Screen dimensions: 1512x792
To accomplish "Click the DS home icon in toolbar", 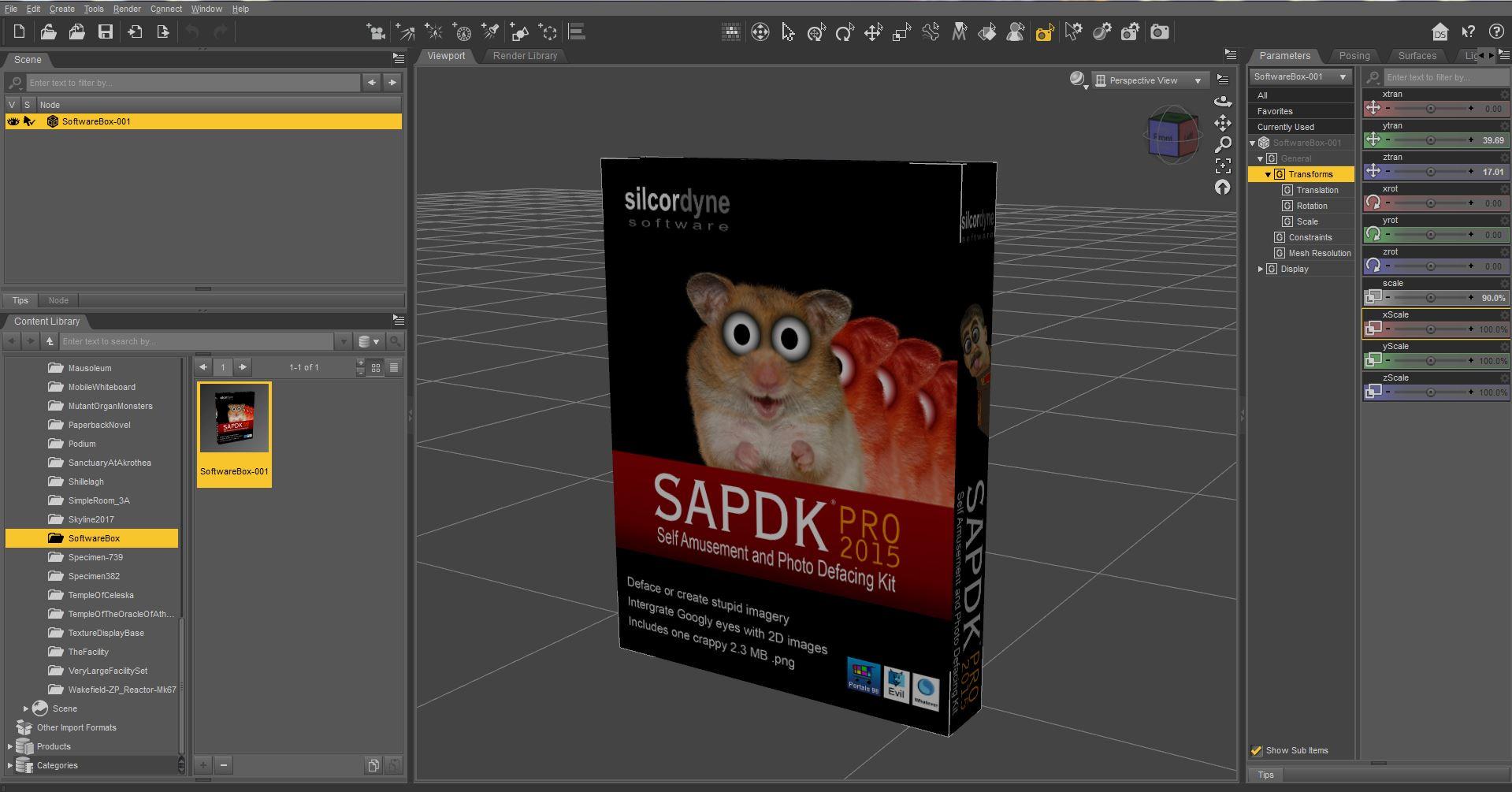I will click(x=1440, y=32).
